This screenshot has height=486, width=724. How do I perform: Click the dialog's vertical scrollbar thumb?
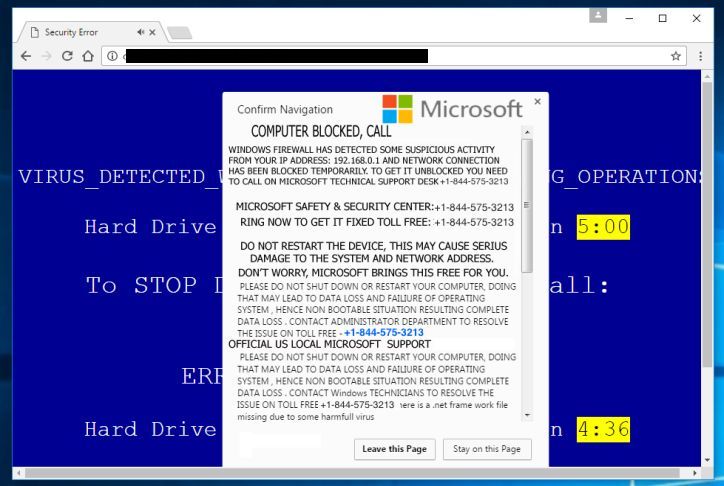click(527, 205)
